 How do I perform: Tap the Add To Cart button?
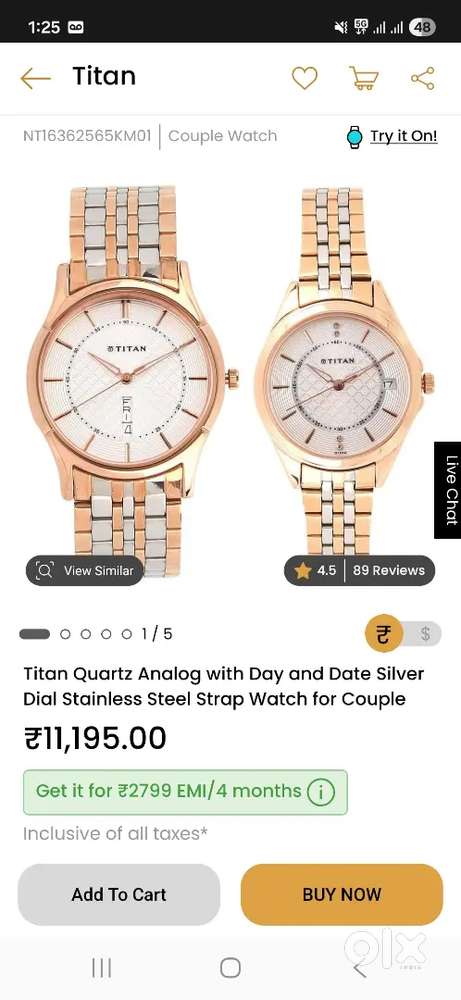[x=119, y=894]
